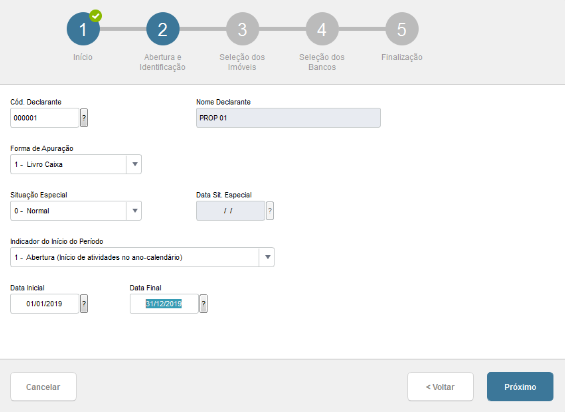The width and height of the screenshot is (565, 412).
Task: Focus the Data Sit. Especial date field
Action: (x=230, y=211)
